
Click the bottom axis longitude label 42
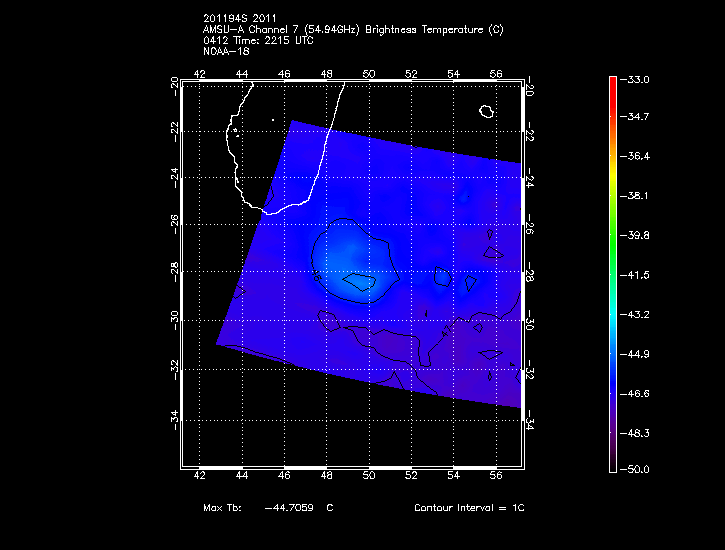(200, 477)
